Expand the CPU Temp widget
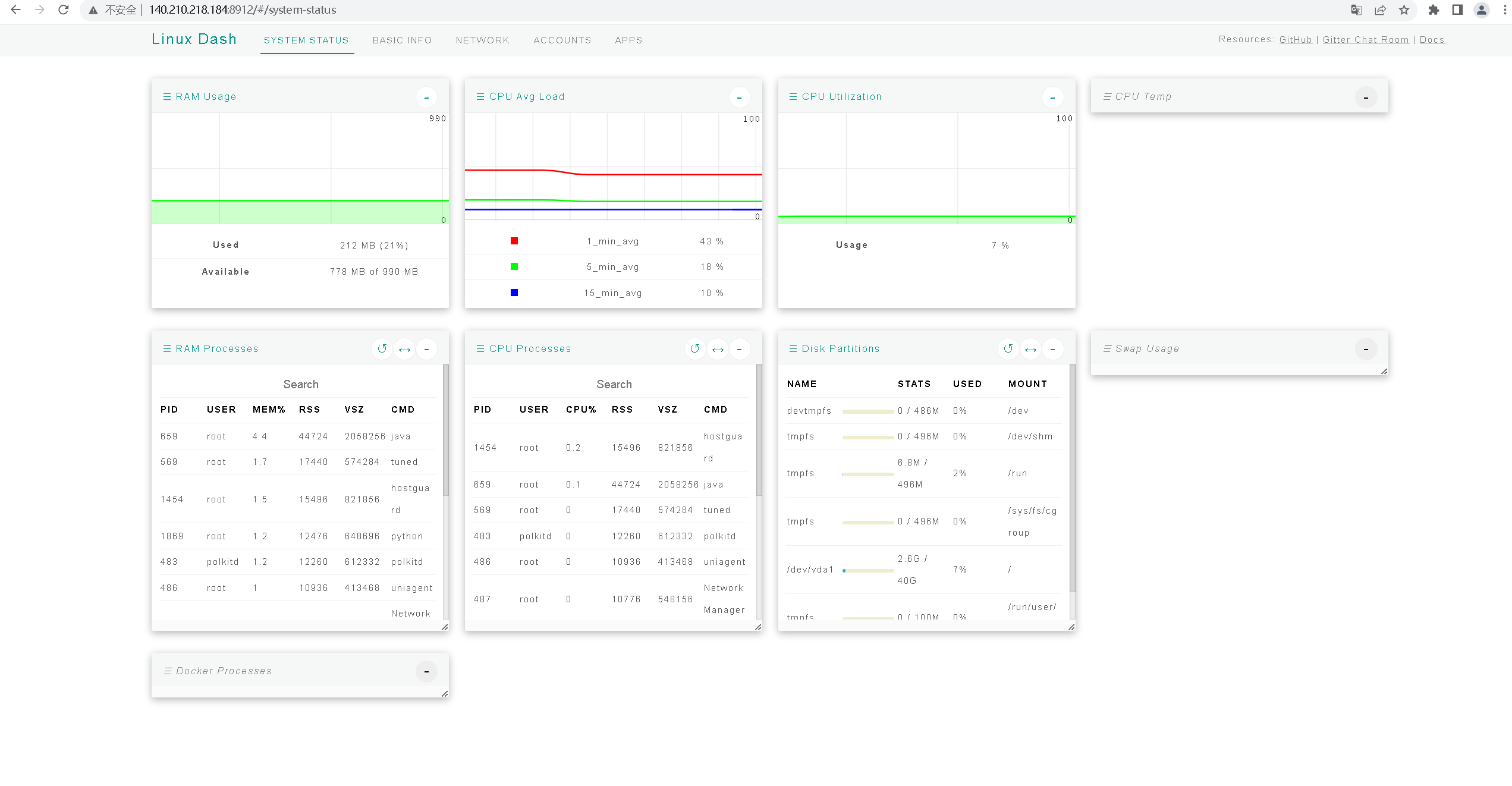The height and width of the screenshot is (786, 1512). pos(1366,97)
